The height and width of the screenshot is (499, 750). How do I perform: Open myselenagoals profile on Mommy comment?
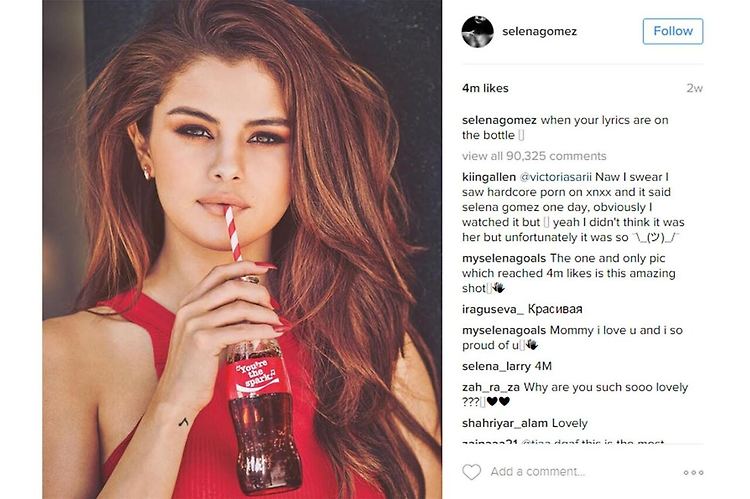[504, 330]
